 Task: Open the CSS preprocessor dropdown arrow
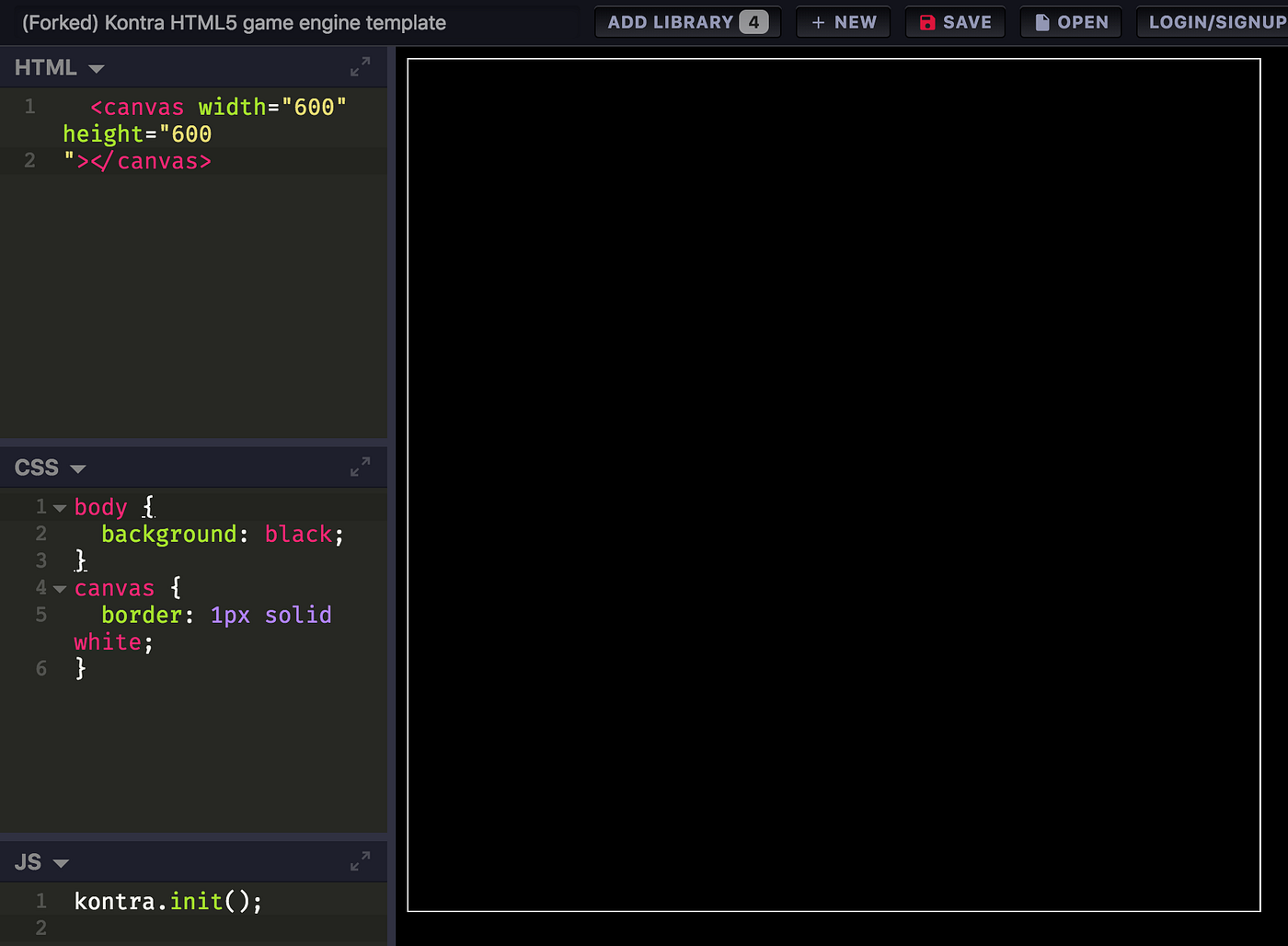78,469
